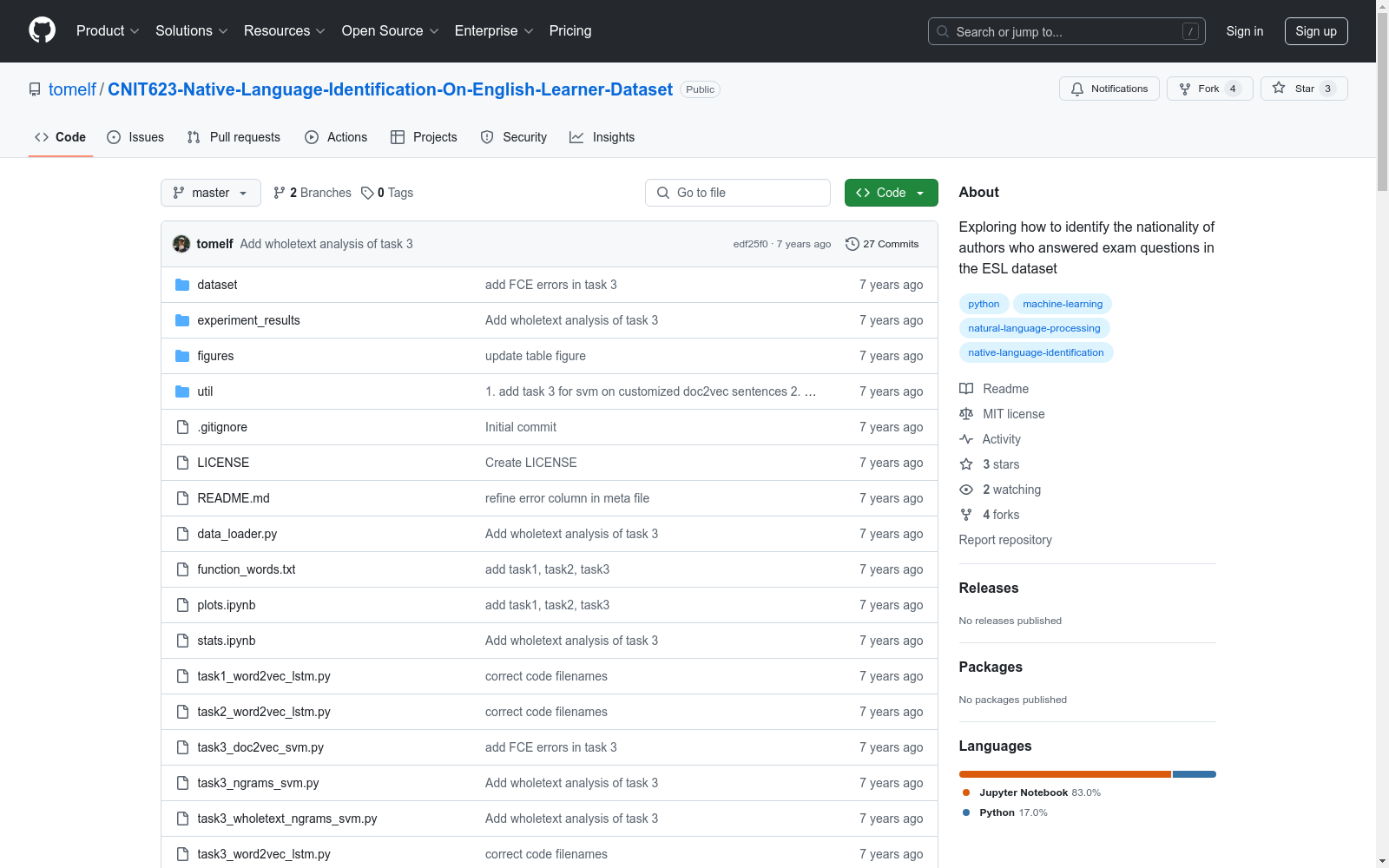Click the tag icon next to 0 Tags

point(367,193)
